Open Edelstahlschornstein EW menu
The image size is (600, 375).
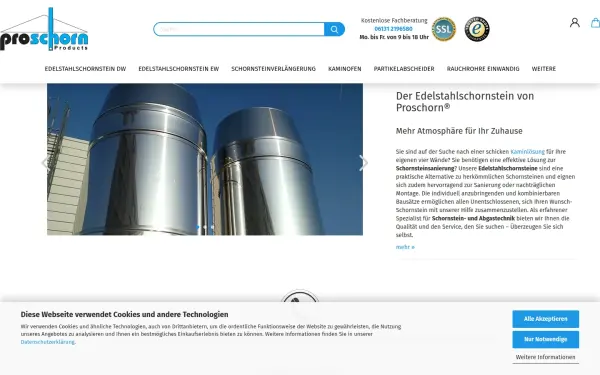179,69
